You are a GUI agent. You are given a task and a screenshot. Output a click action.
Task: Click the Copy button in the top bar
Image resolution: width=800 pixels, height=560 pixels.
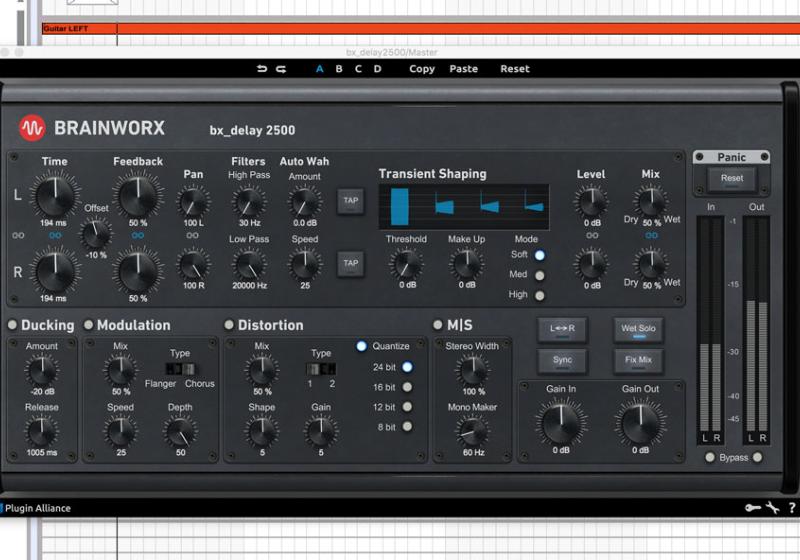pyautogui.click(x=422, y=69)
